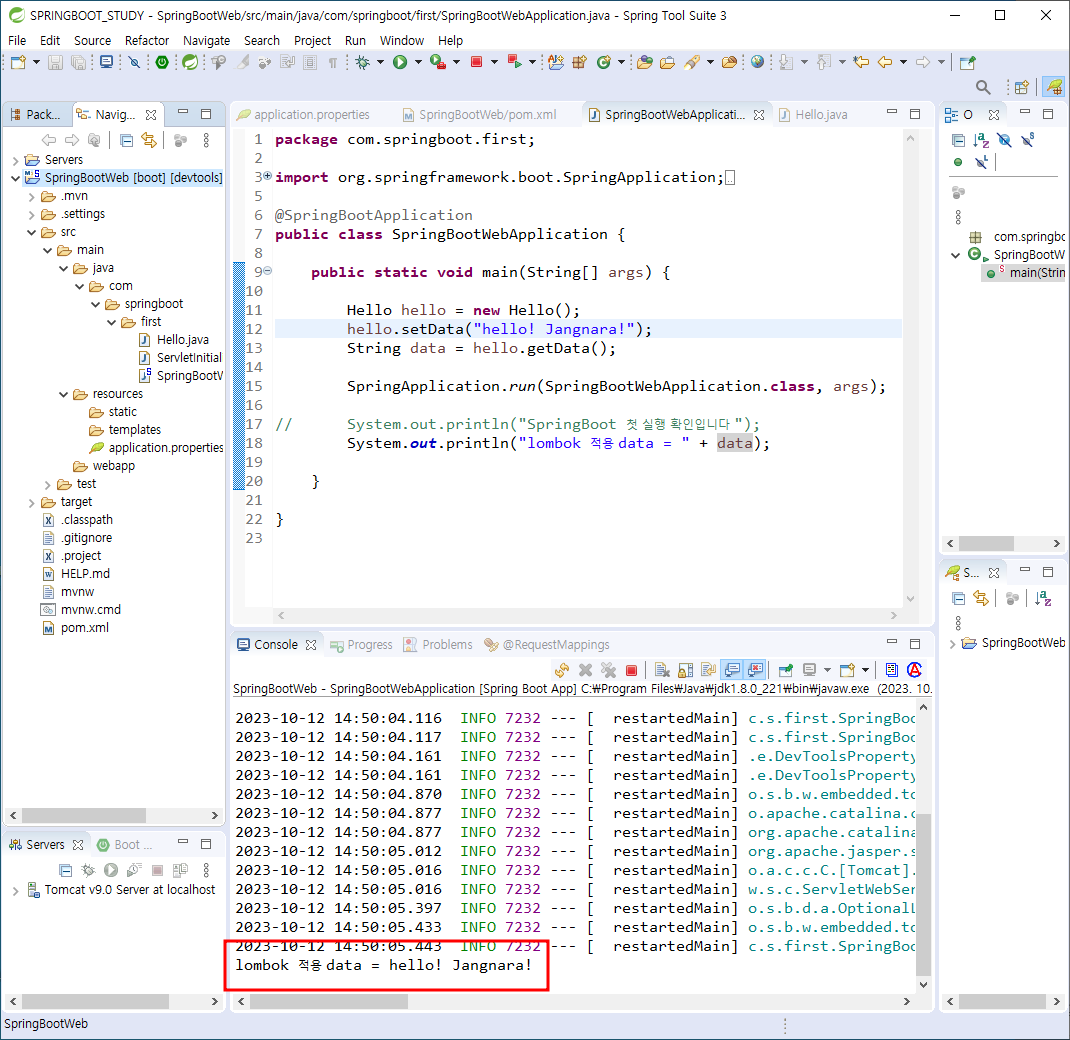Expand Tomcat v9.0 Server node
Viewport: 1070px width, 1040px height.
(x=16, y=891)
